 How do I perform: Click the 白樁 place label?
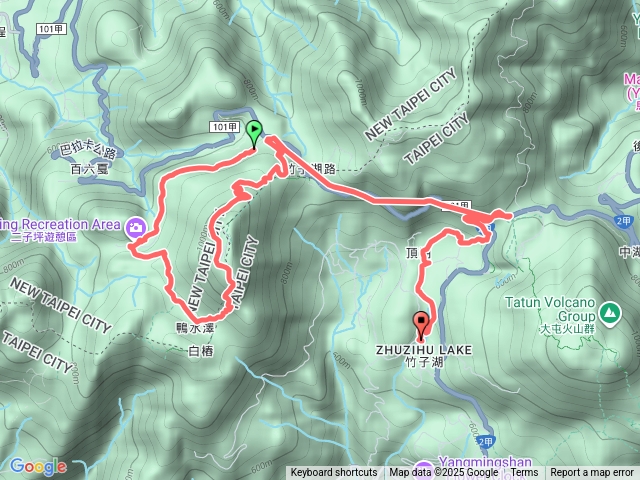coord(201,351)
